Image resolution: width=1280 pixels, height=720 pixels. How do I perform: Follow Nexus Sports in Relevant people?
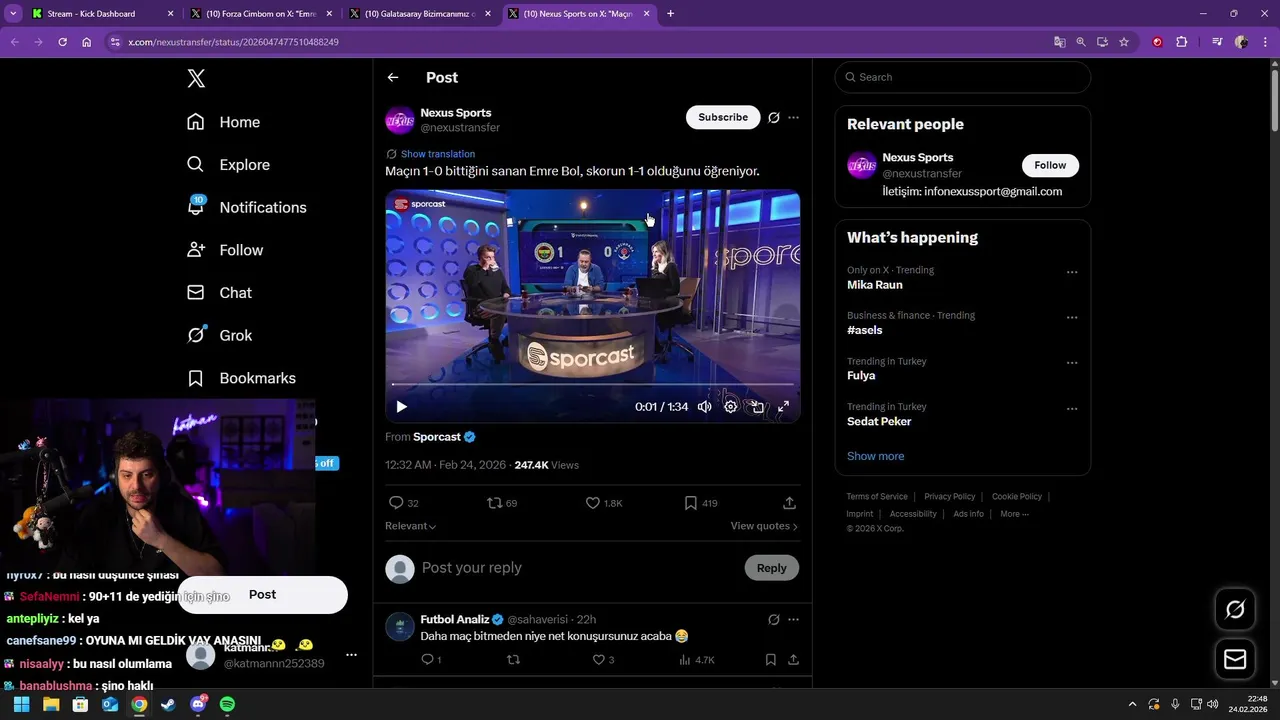[x=1050, y=165]
